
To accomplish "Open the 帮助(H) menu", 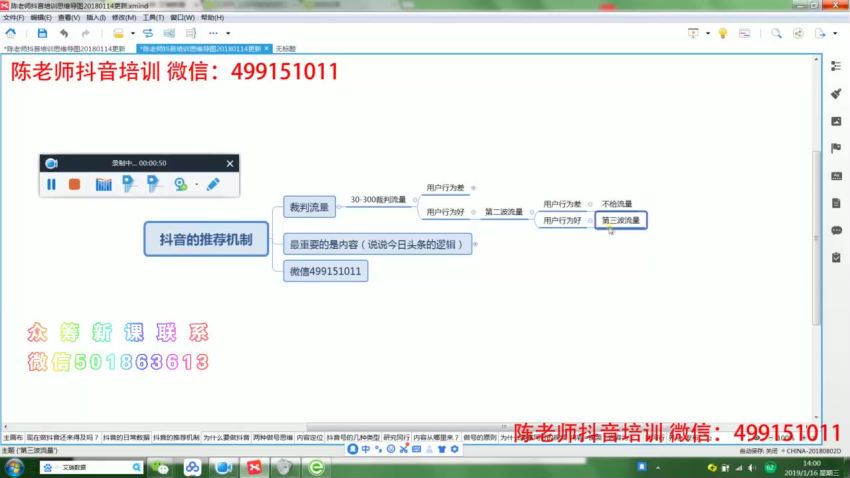I will tap(212, 18).
